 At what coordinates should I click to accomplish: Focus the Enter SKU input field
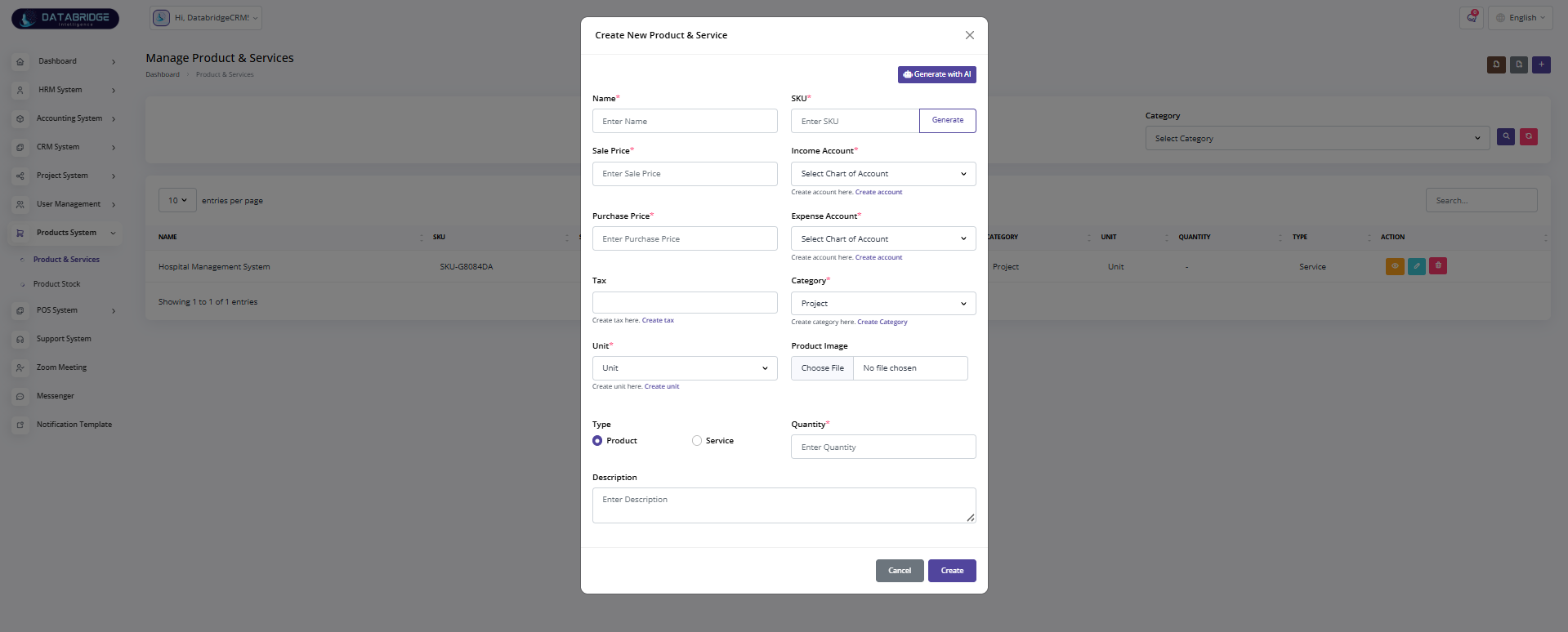(855, 121)
